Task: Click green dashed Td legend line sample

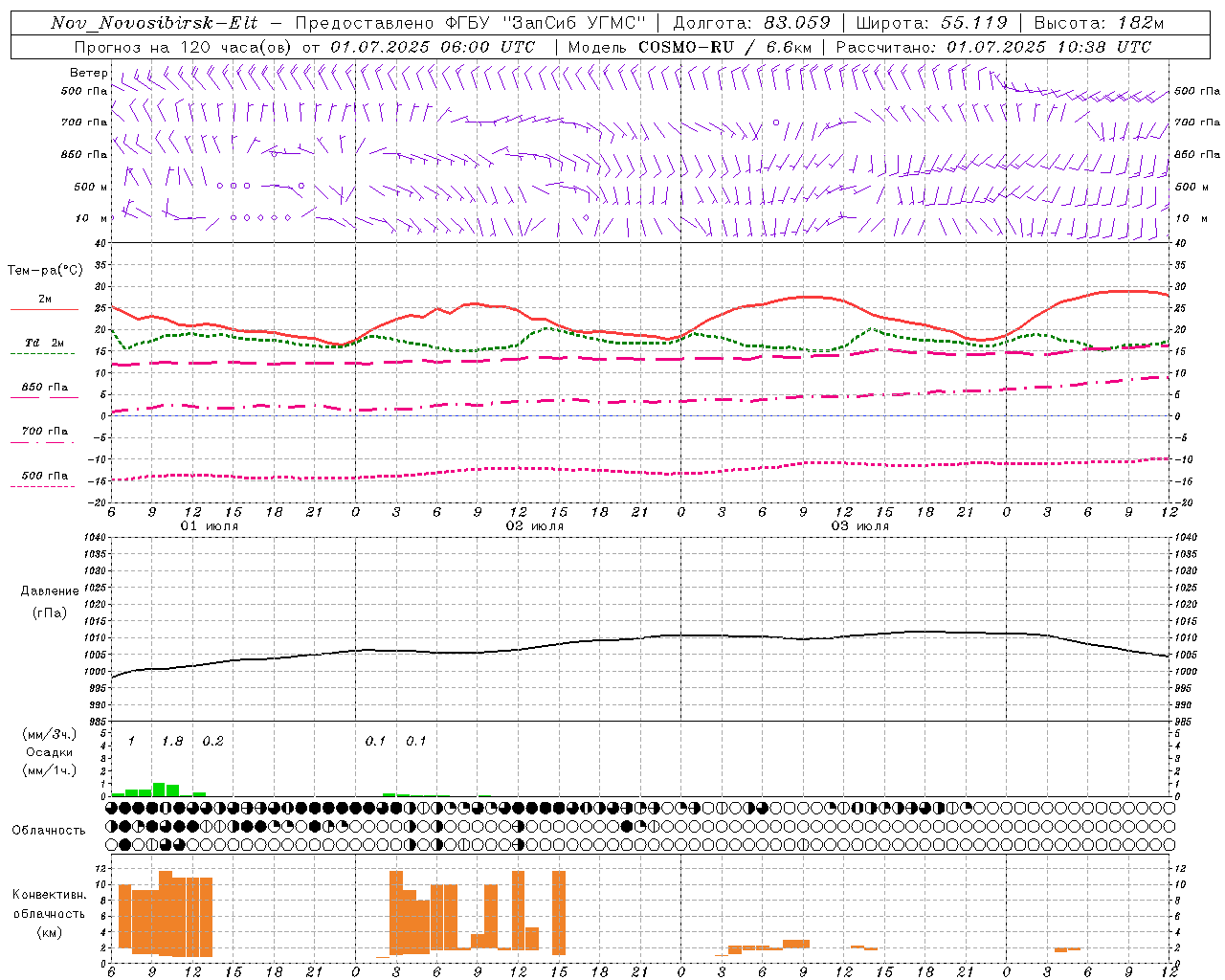Action: [x=44, y=354]
